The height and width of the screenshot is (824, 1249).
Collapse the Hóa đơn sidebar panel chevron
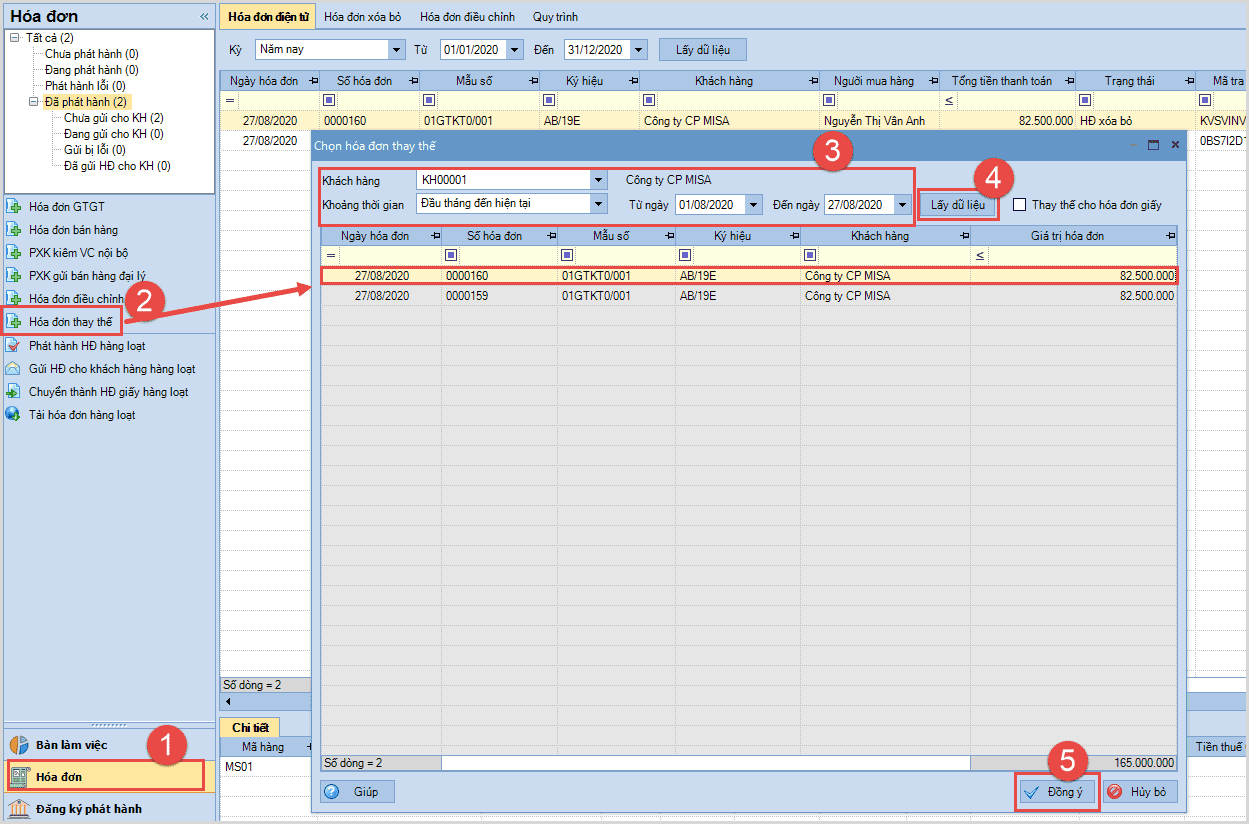coord(204,16)
